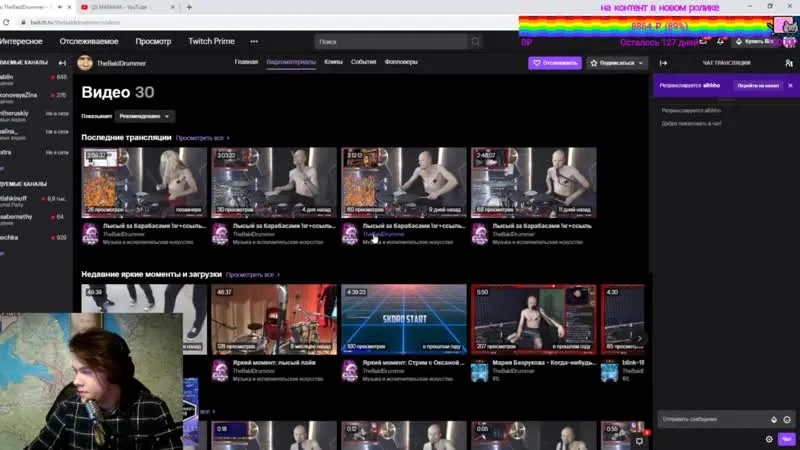The width and height of the screenshot is (800, 450).
Task: Collapse the left channels sidebar arrow
Action: [62, 63]
